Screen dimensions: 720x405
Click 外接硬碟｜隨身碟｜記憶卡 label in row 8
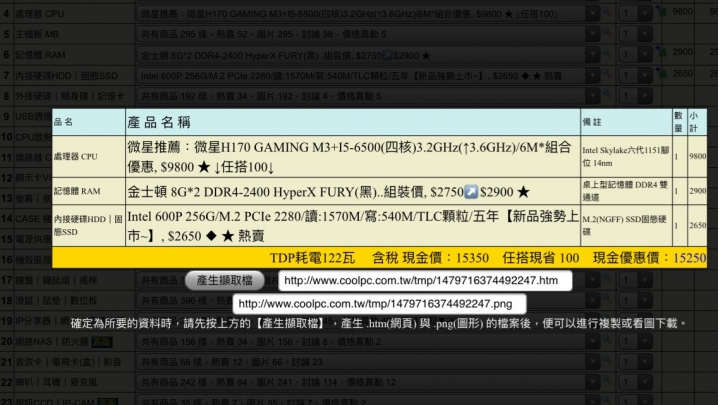tap(70, 96)
